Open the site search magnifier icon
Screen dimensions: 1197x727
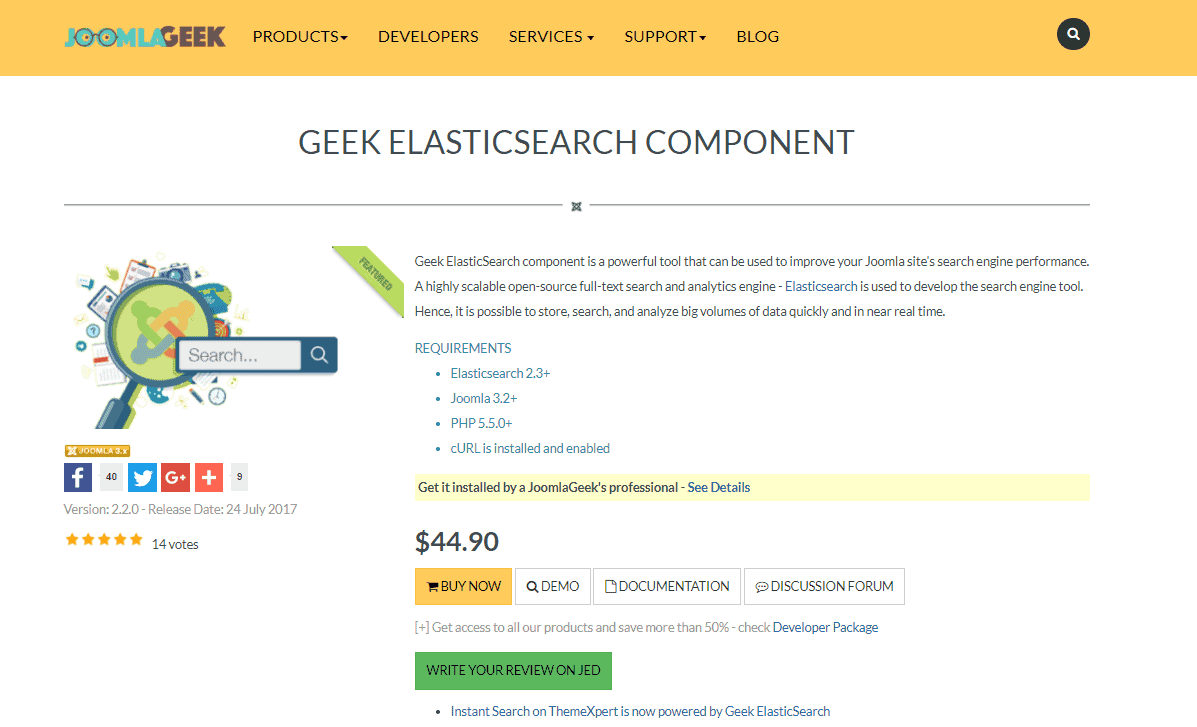click(1073, 33)
